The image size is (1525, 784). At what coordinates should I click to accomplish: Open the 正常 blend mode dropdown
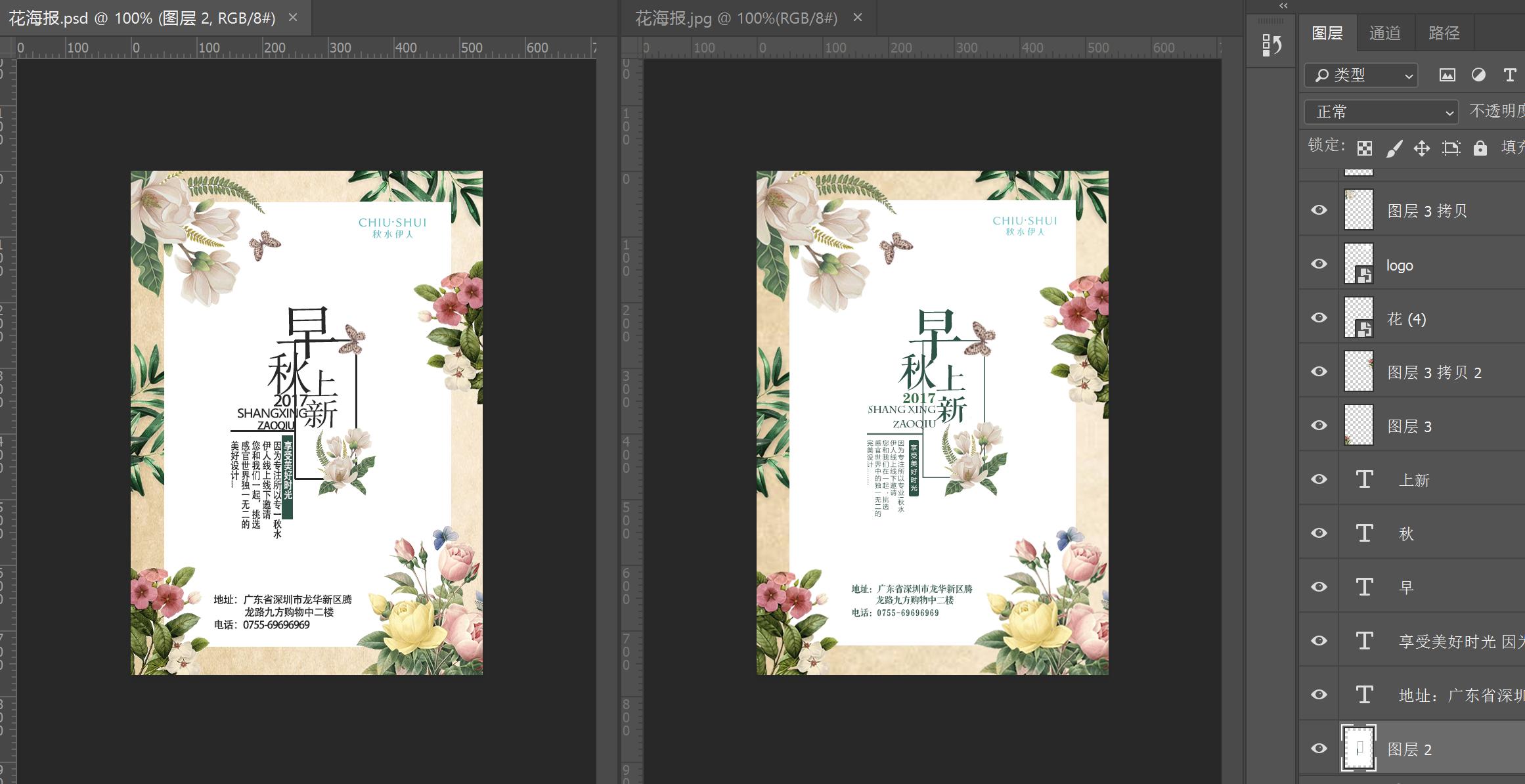pos(1381,112)
